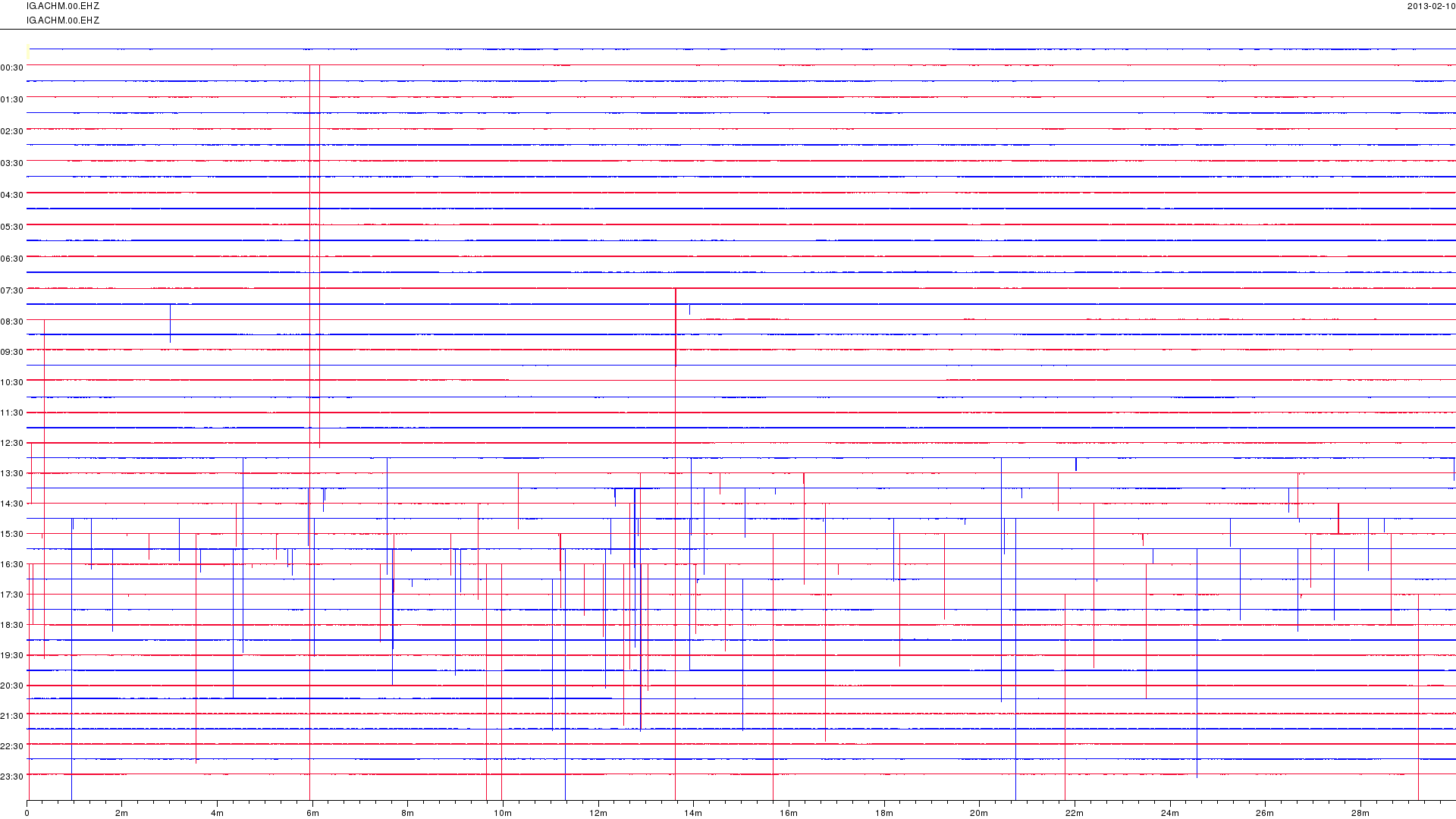
Task: Click the date label 2013-02-10
Action: click(x=1431, y=6)
